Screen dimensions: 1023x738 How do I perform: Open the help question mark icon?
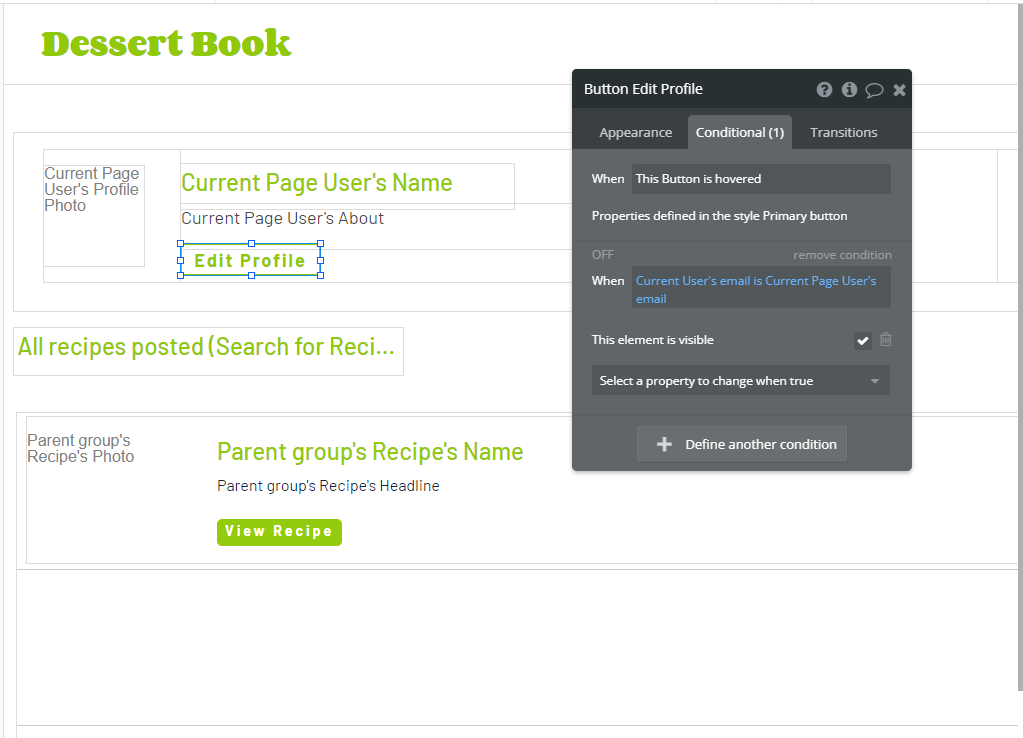coord(824,89)
